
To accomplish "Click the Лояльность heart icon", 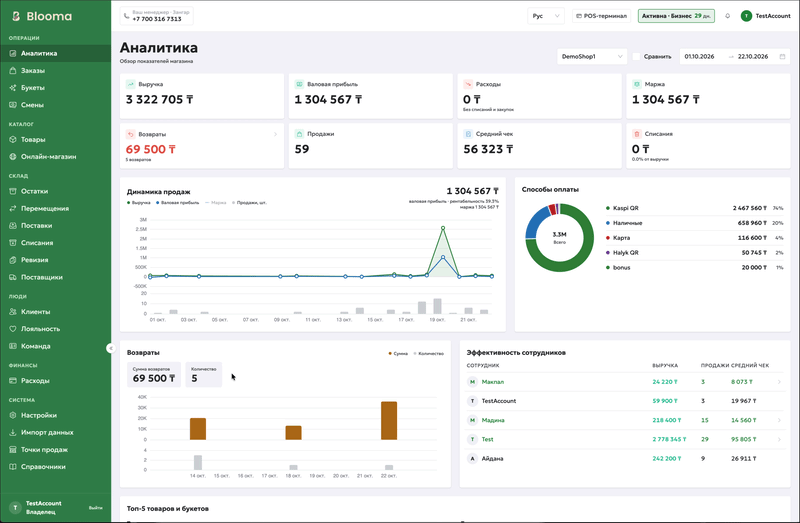I will click(x=13, y=329).
